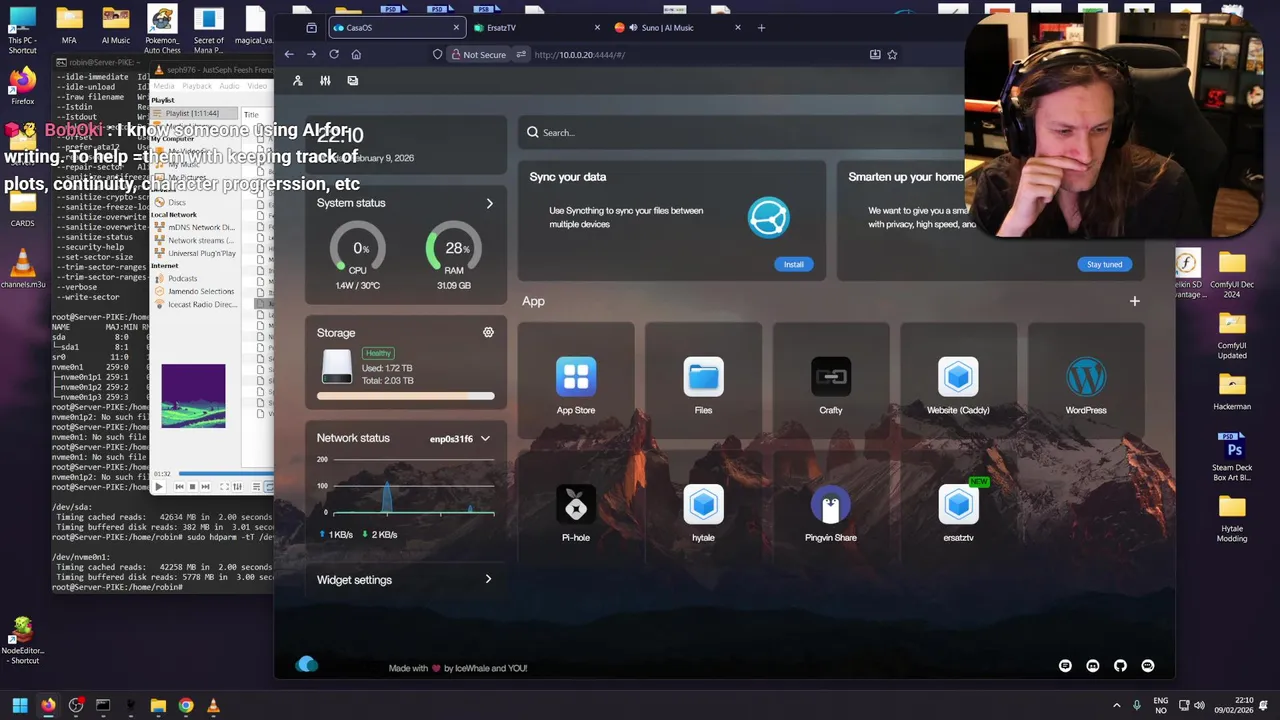Open the Website (Caddy) app

(x=958, y=377)
